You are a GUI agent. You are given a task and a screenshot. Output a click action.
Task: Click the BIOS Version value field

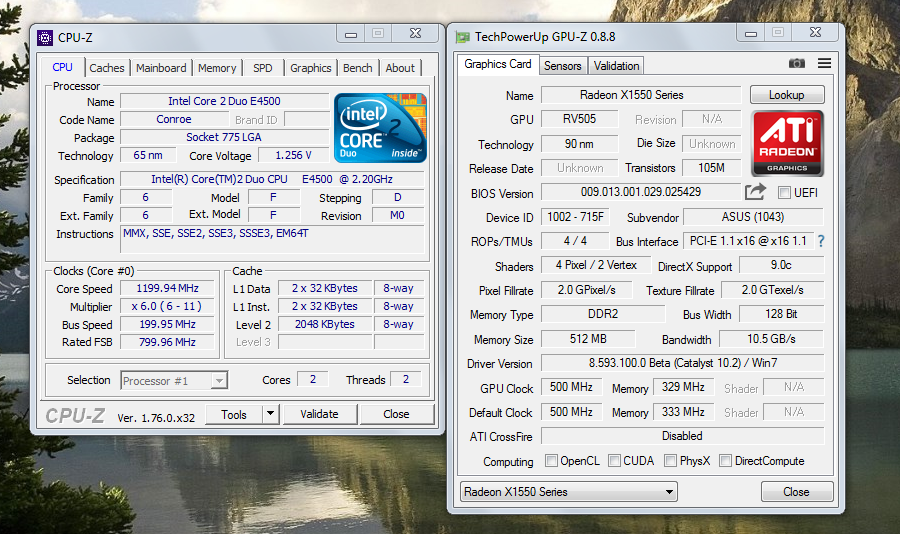640,192
